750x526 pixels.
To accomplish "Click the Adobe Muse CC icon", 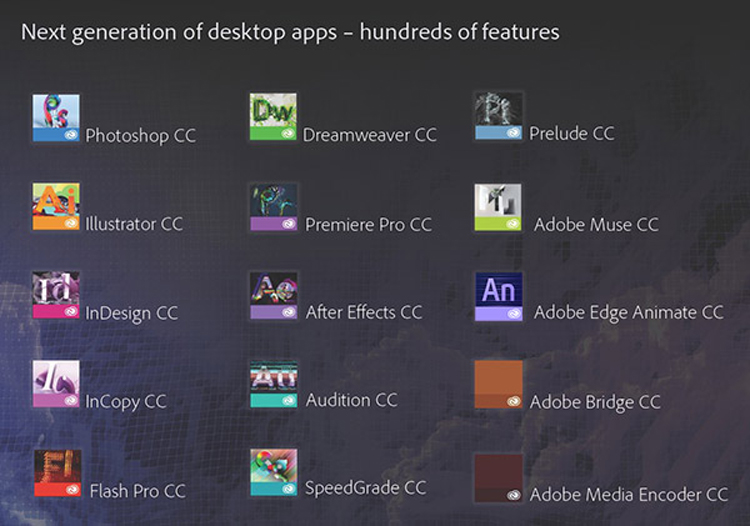I will [498, 208].
